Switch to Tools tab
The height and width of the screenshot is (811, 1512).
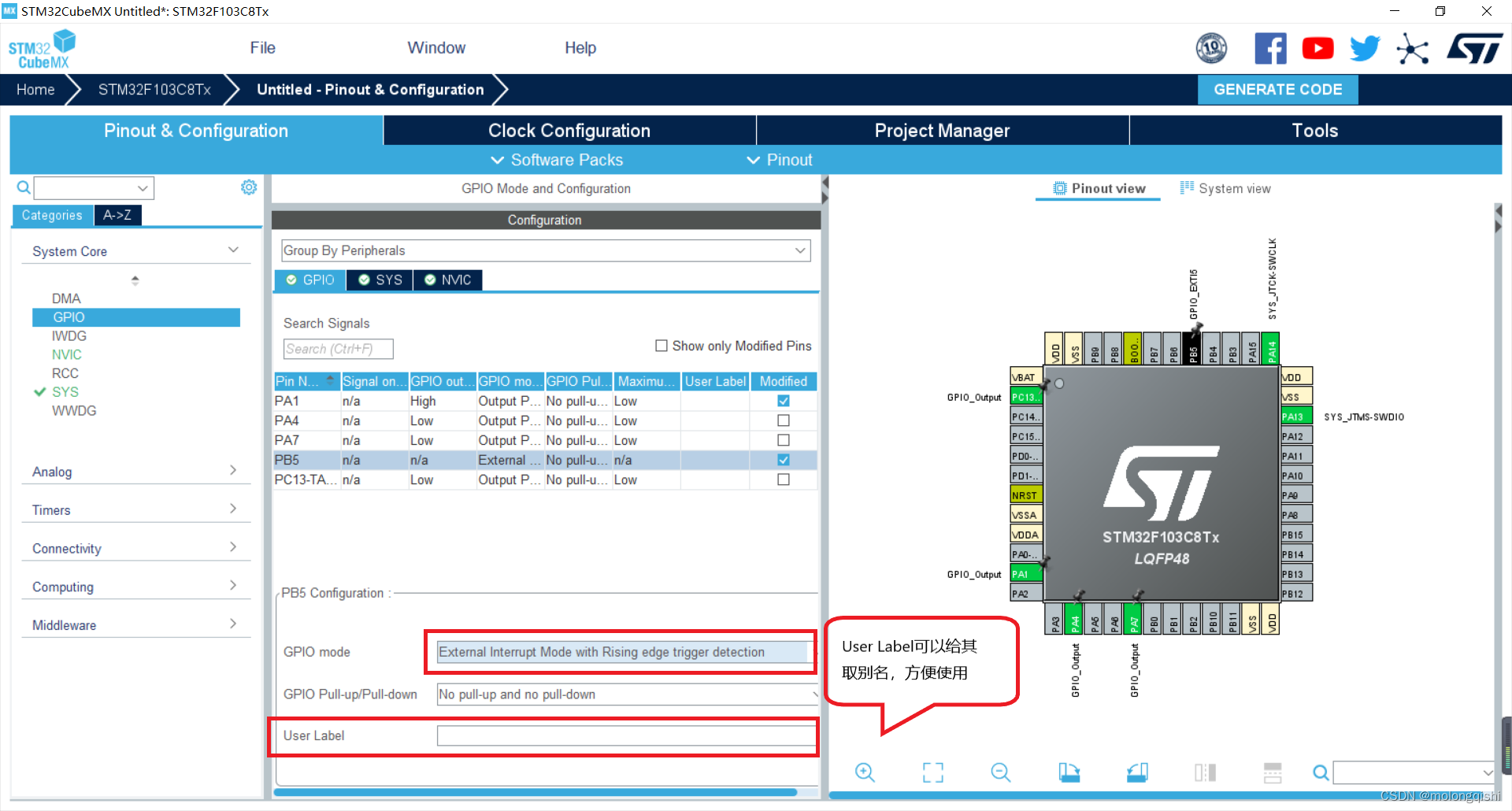click(x=1315, y=131)
